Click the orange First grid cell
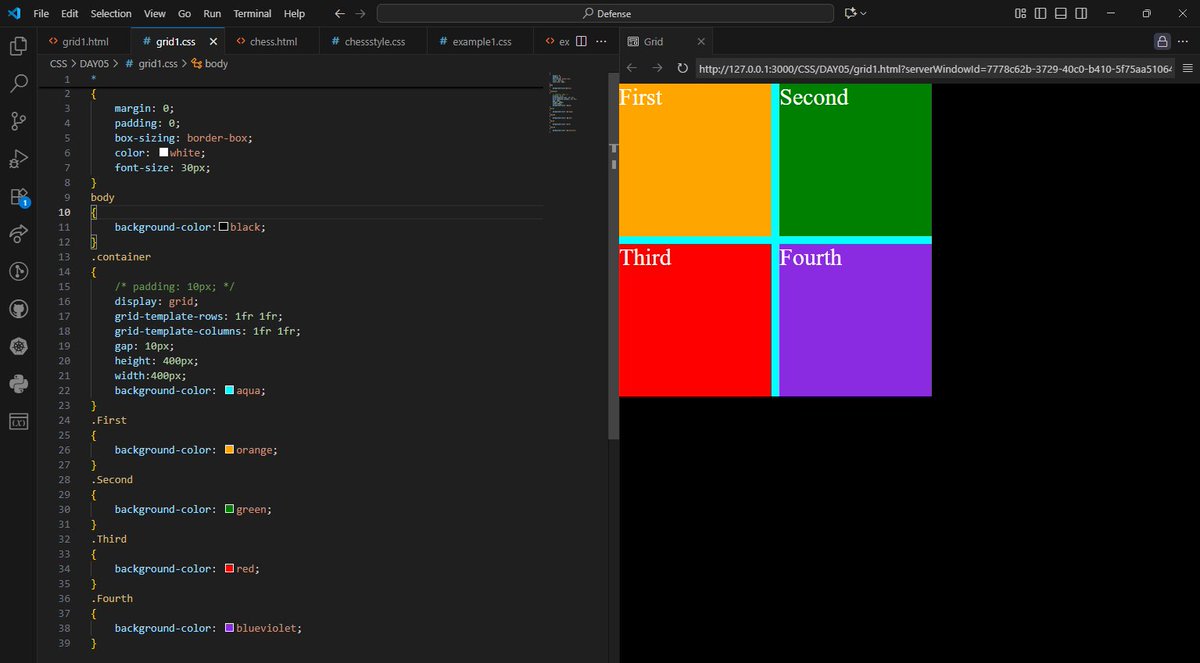 point(695,160)
